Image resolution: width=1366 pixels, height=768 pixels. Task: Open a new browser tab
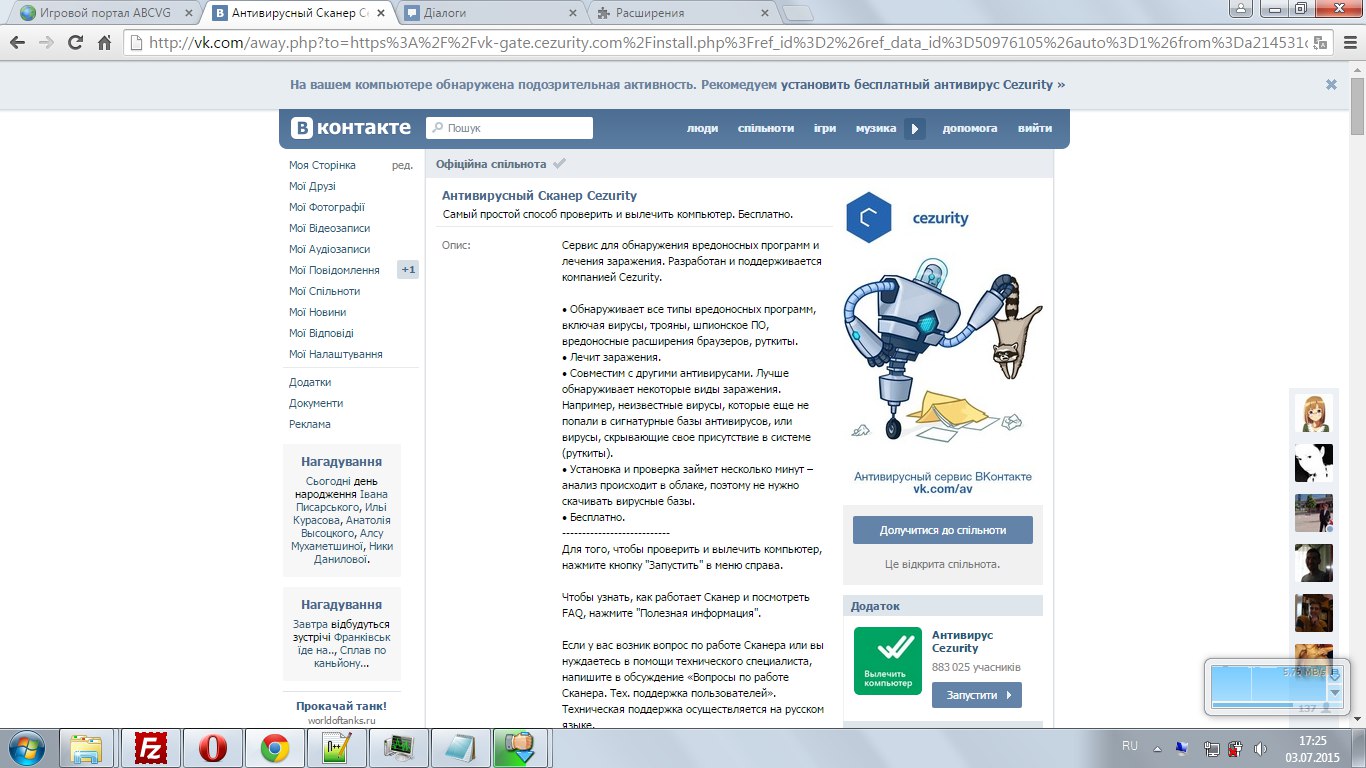point(797,14)
